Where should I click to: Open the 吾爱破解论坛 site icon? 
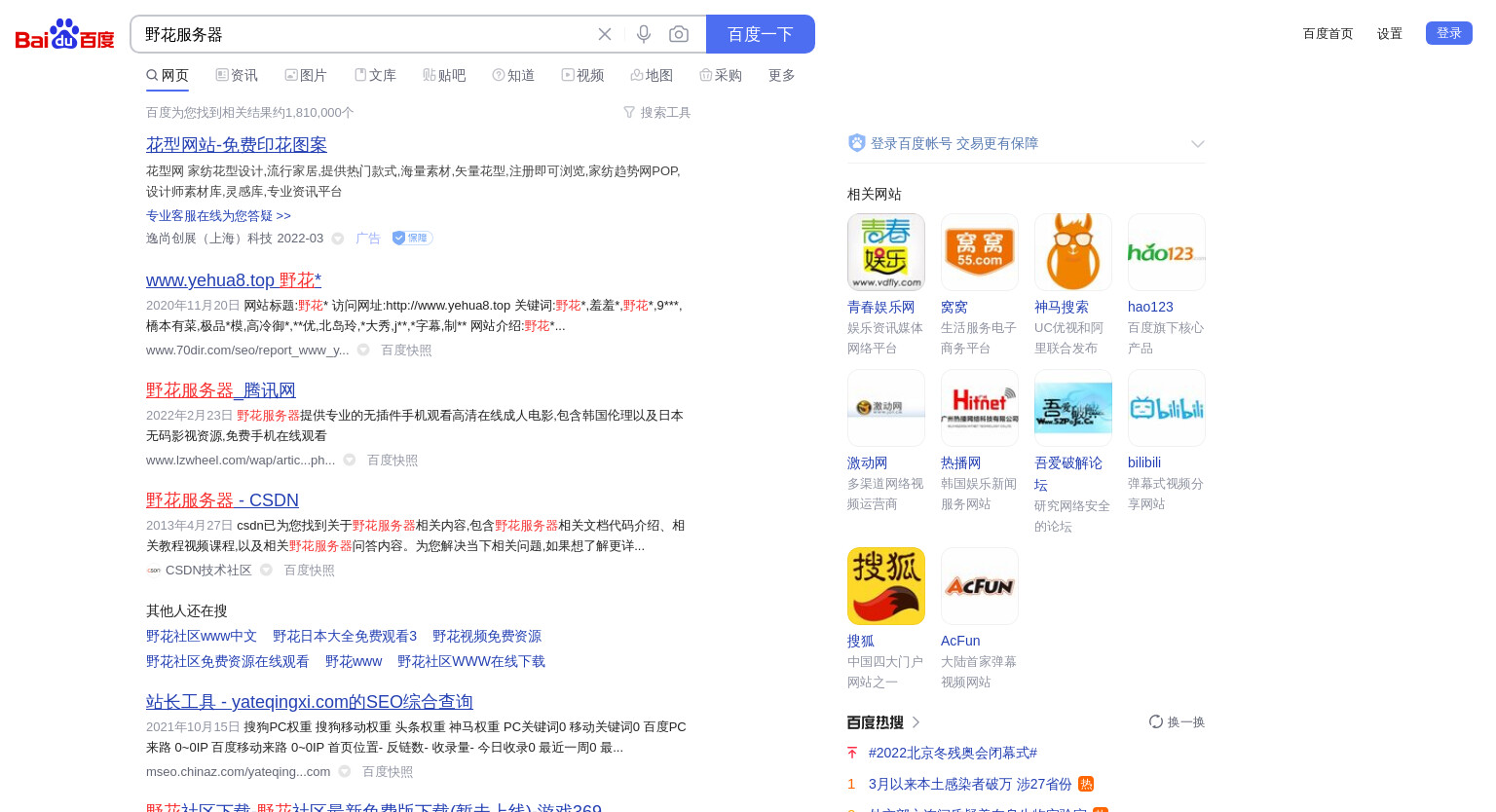coord(1073,408)
